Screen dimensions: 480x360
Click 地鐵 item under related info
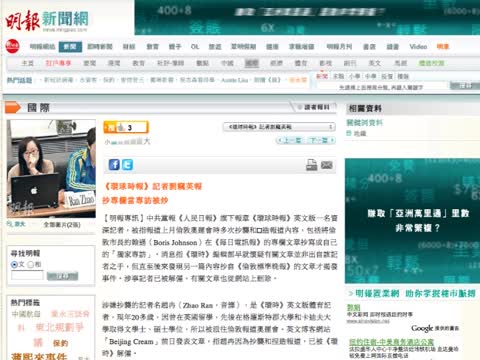tap(360, 134)
